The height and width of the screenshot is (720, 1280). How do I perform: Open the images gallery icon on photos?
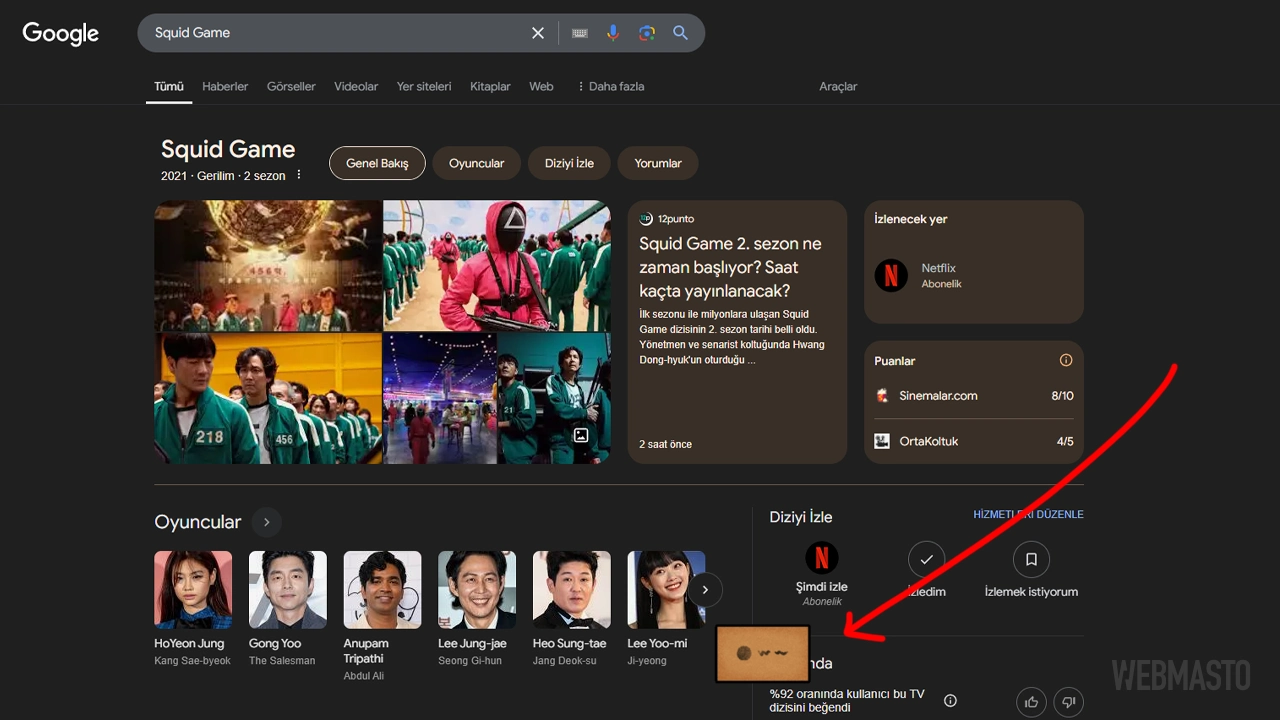(581, 435)
